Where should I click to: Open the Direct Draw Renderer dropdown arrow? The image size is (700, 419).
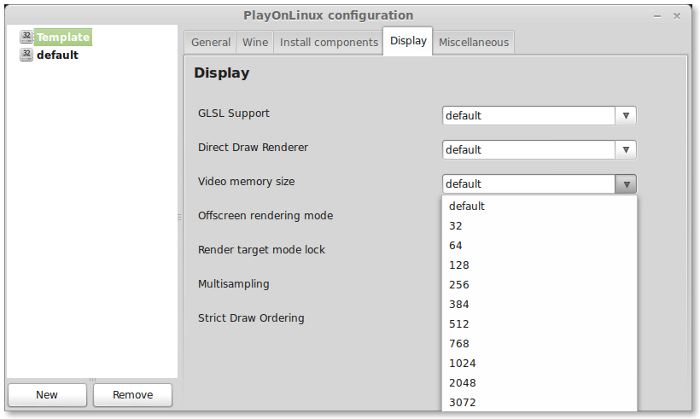(x=626, y=150)
